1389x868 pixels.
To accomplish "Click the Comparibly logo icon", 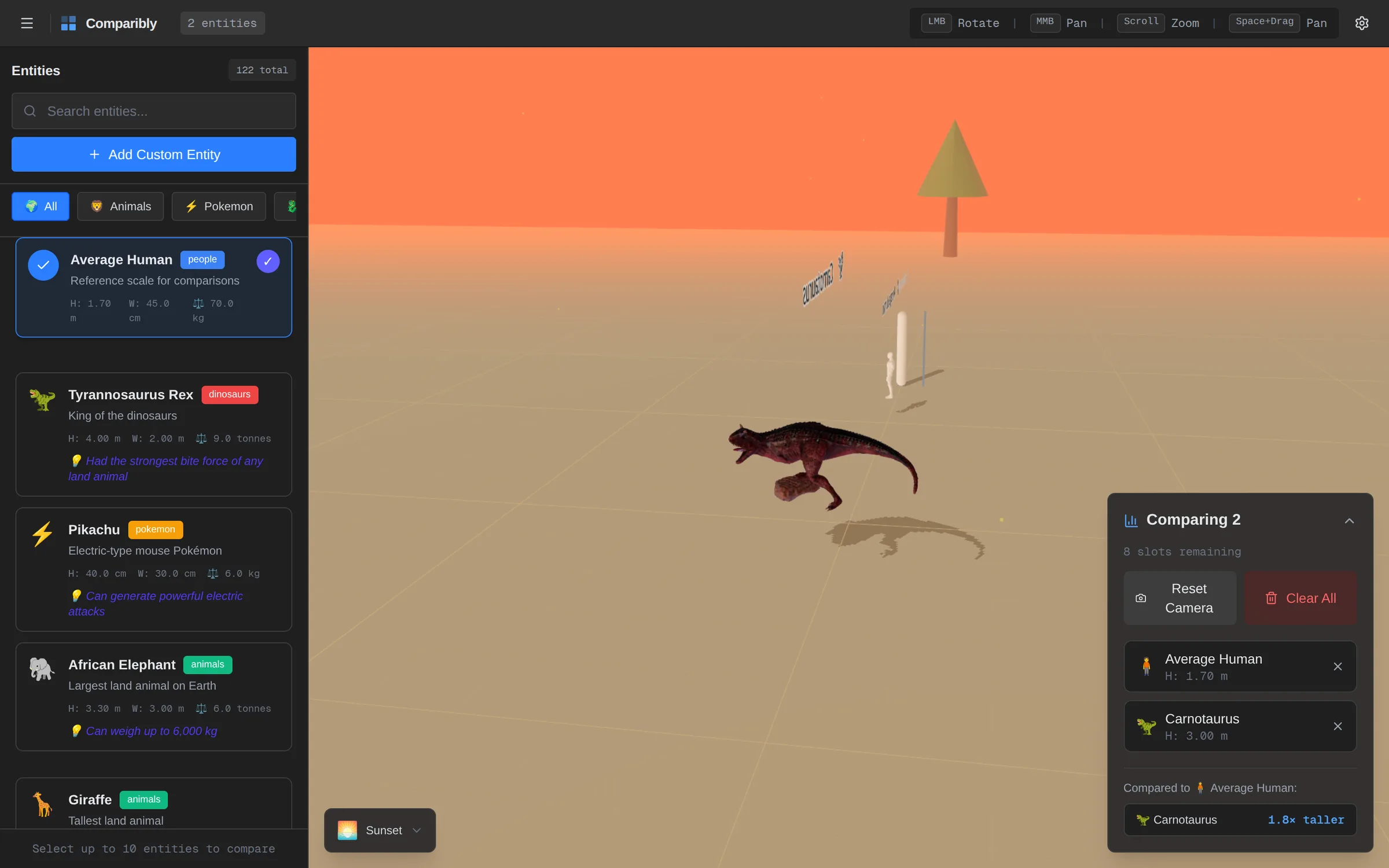I will (x=68, y=23).
